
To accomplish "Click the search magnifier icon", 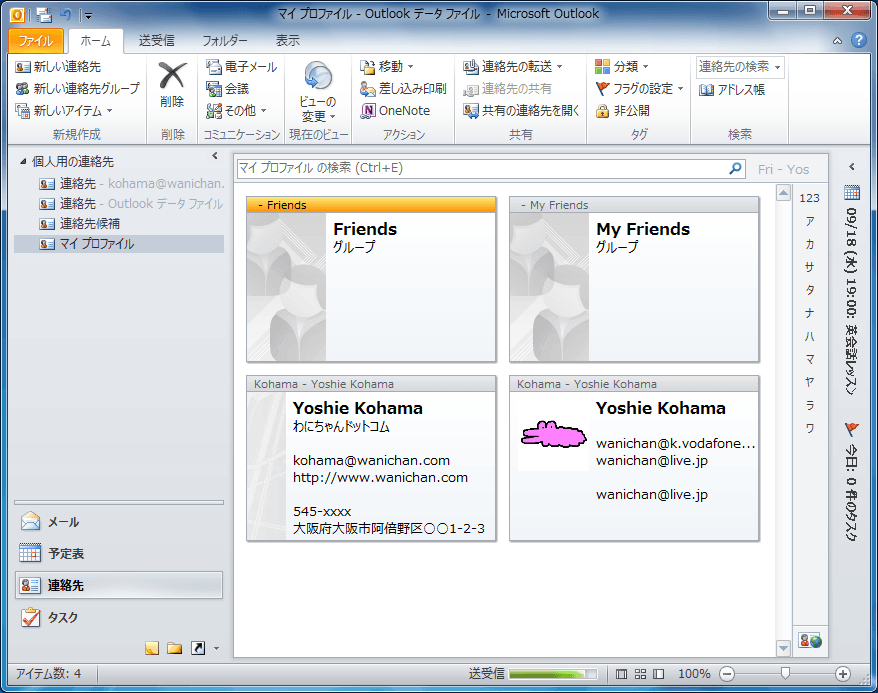I will pyautogui.click(x=735, y=168).
